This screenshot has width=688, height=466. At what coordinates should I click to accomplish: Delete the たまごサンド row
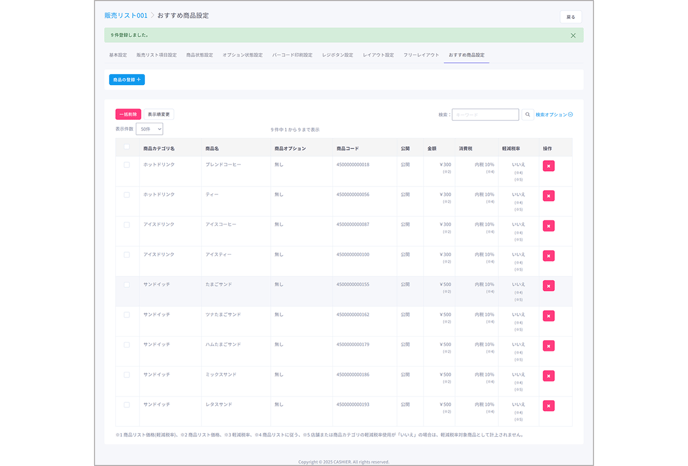click(548, 286)
